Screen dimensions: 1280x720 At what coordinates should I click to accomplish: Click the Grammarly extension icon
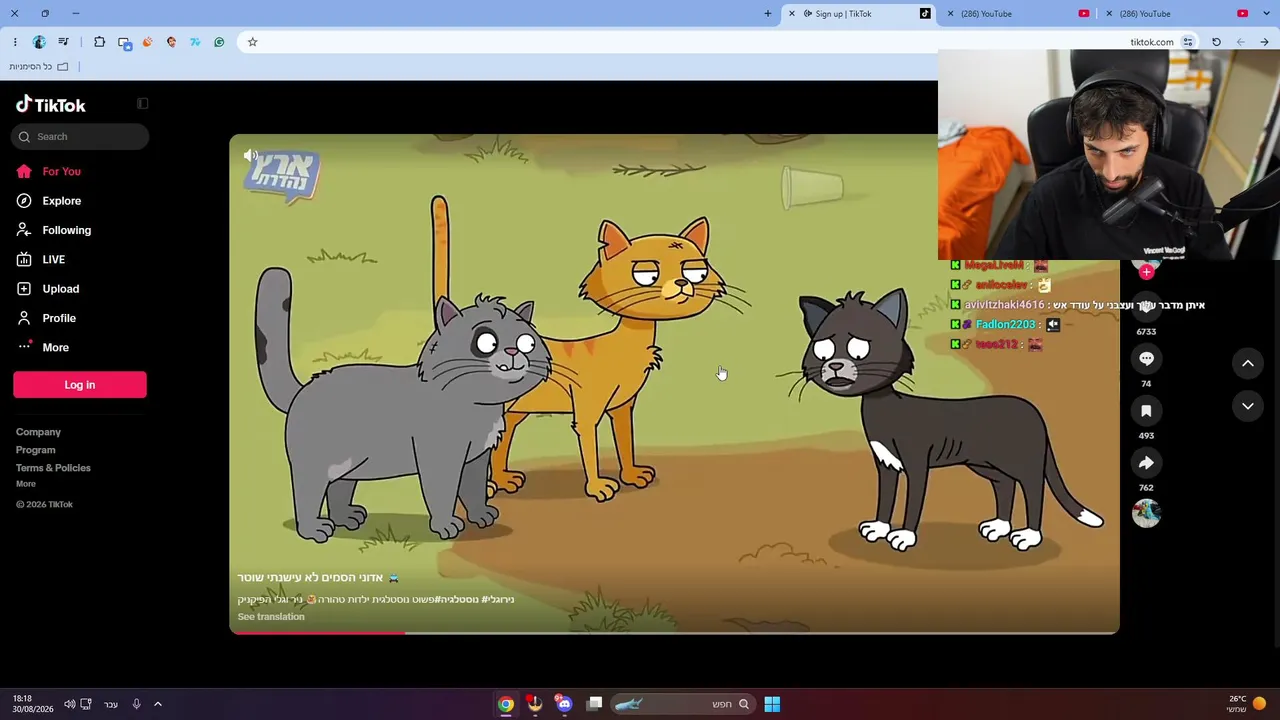[219, 42]
